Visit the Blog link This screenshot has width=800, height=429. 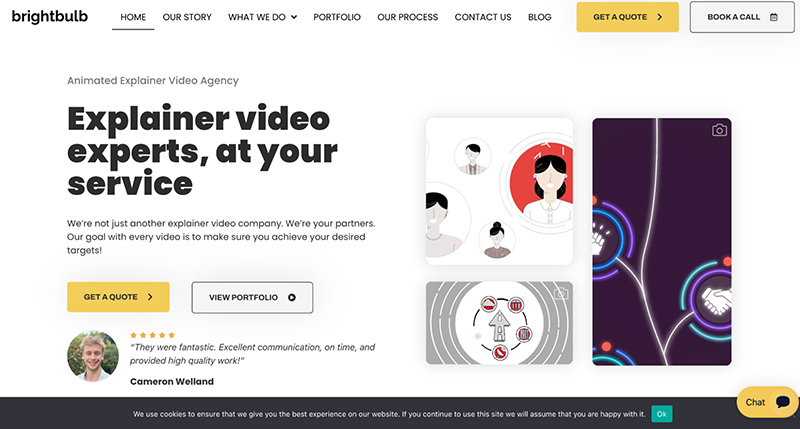(x=539, y=17)
